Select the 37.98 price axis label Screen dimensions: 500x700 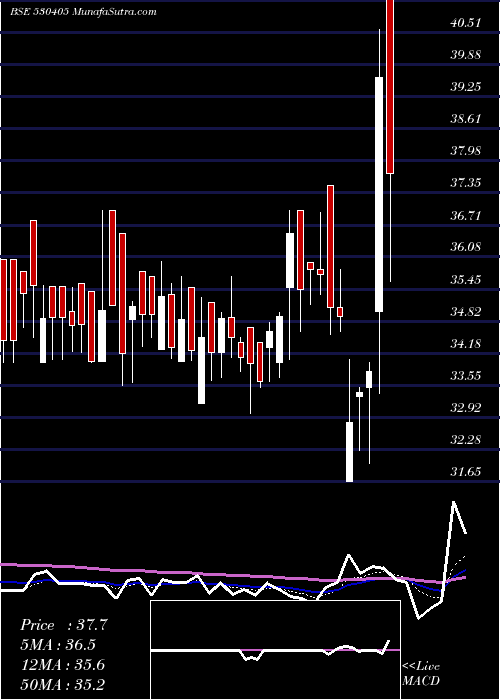coord(466,151)
